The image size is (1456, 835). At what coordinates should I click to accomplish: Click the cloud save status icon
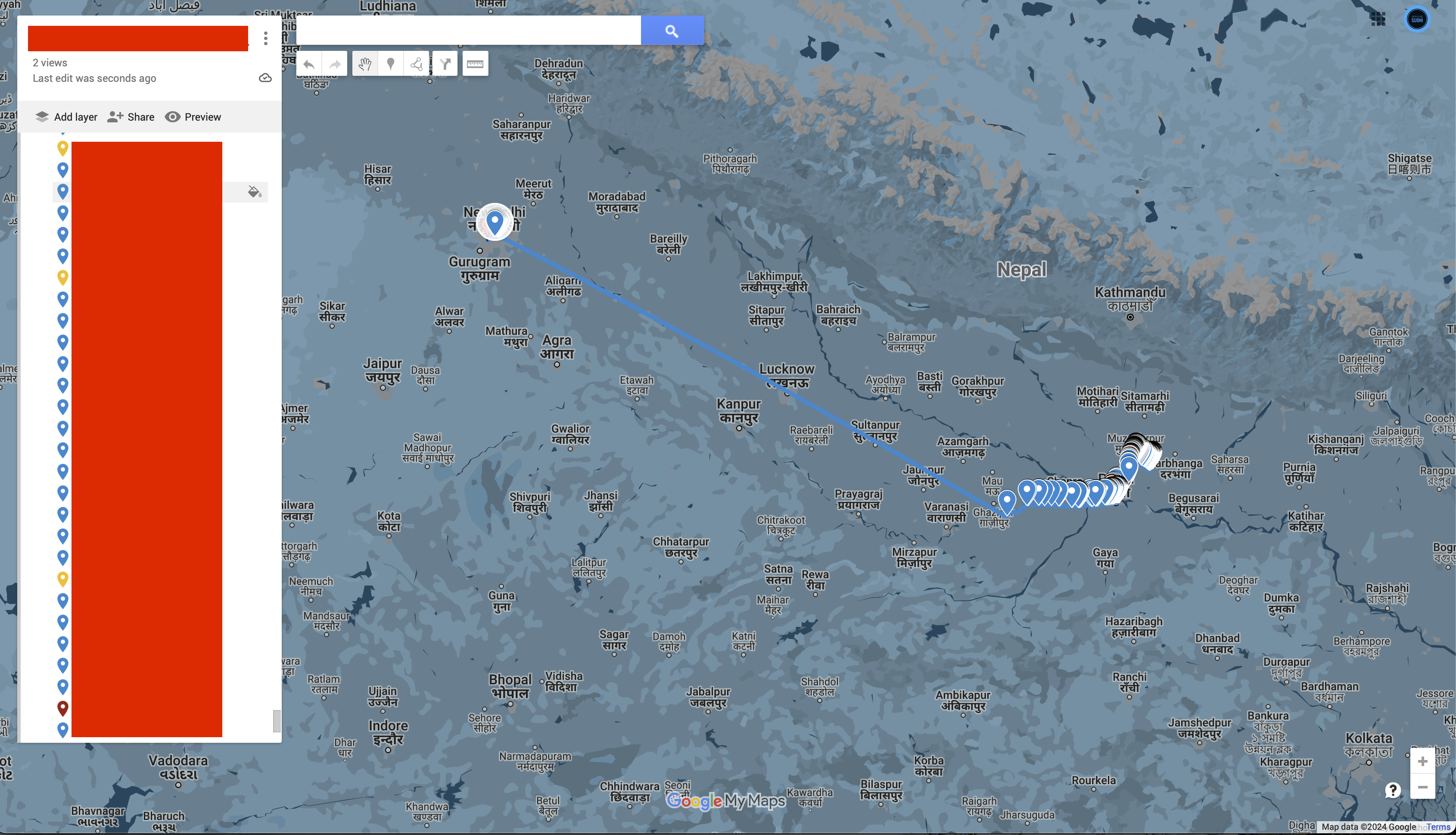point(265,78)
